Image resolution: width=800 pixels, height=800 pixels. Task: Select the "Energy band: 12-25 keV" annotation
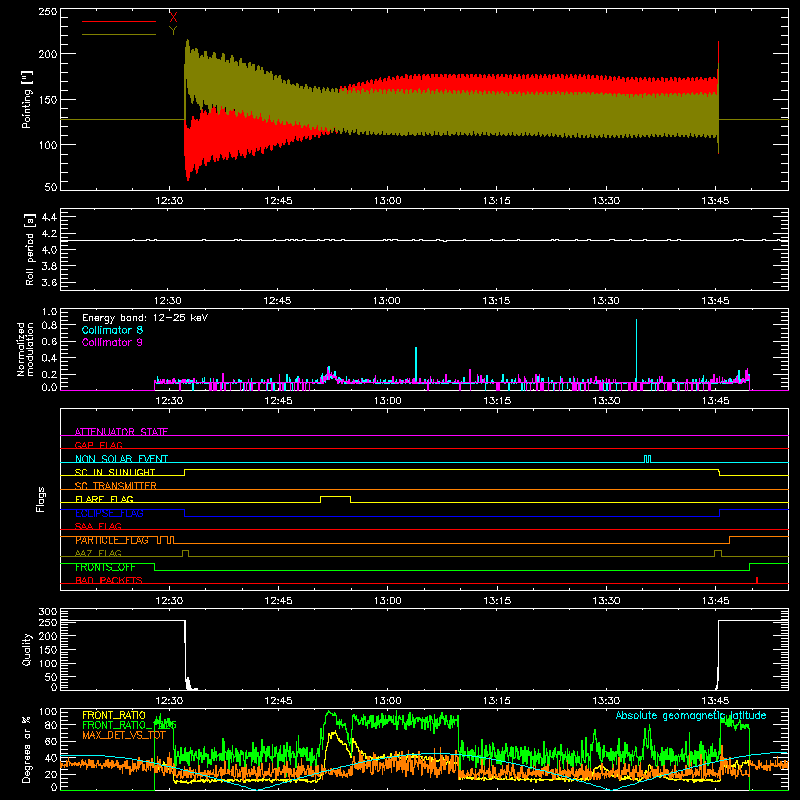[x=145, y=318]
